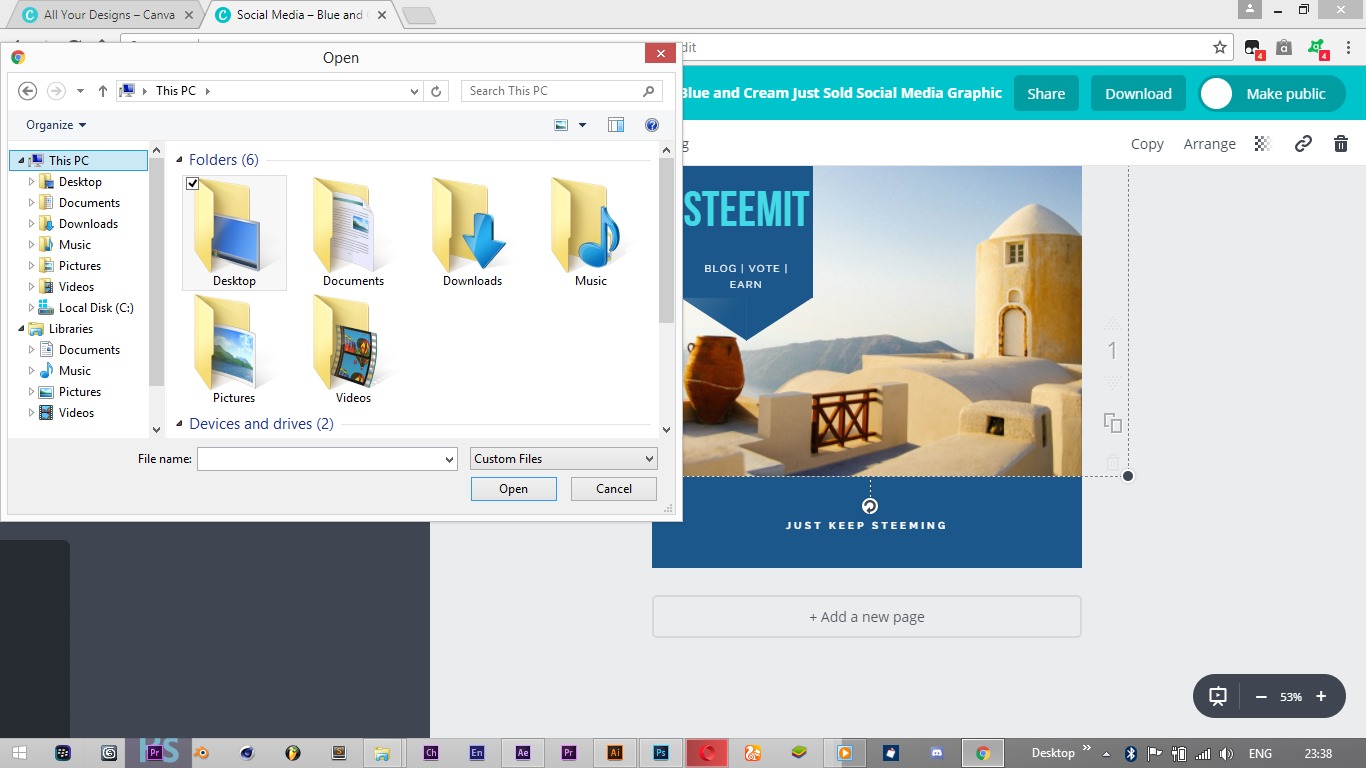Click the rotate handle above Just Keep Steeming

870,506
